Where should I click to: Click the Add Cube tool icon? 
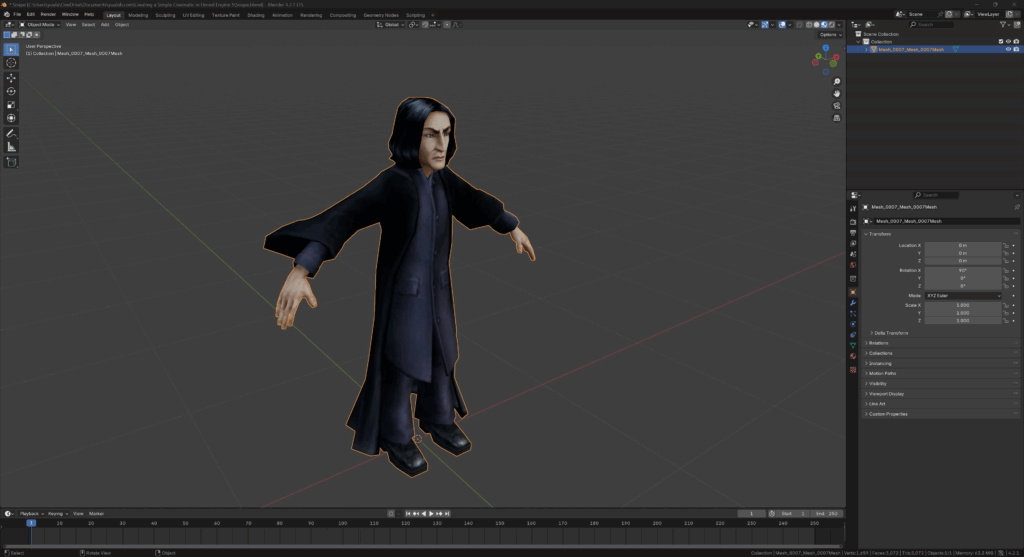coord(12,161)
